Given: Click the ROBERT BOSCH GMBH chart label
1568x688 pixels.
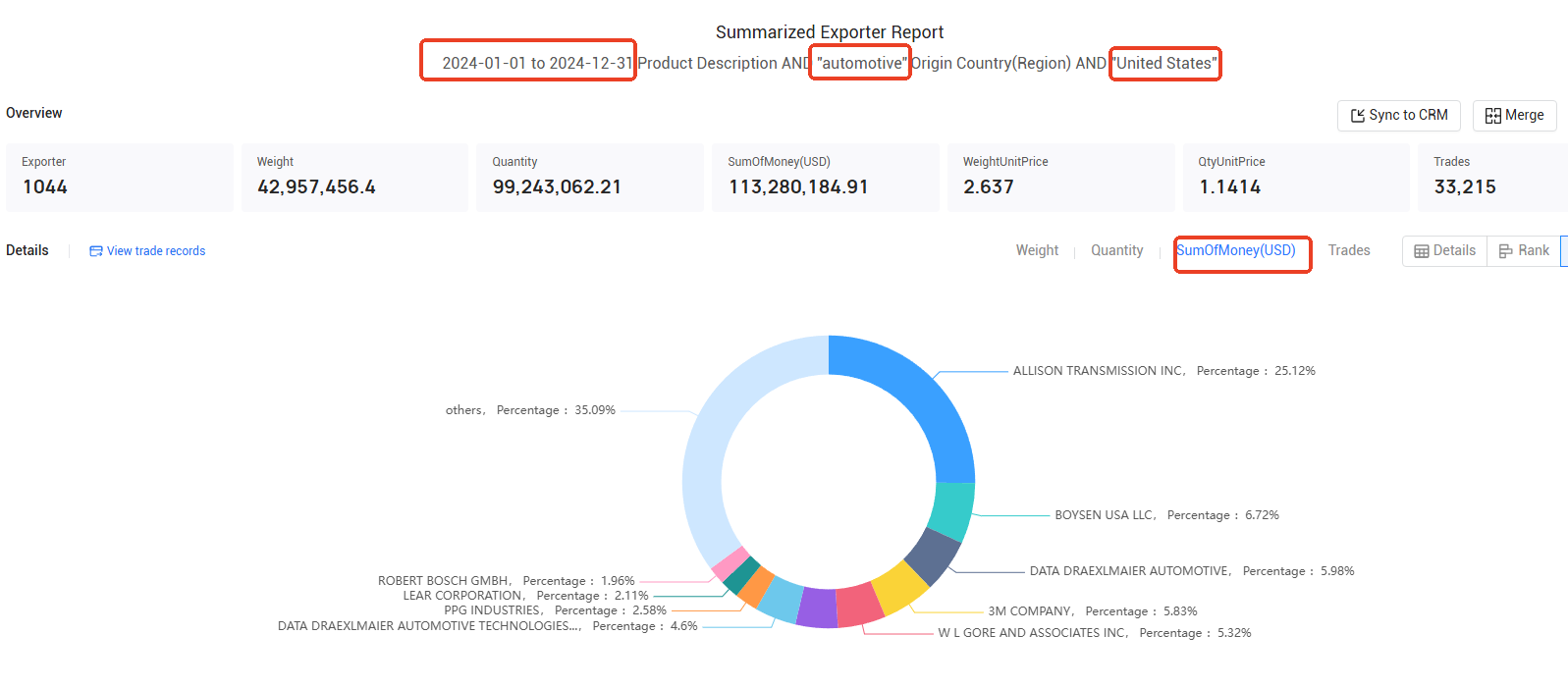Looking at the screenshot, I should coord(507,581).
